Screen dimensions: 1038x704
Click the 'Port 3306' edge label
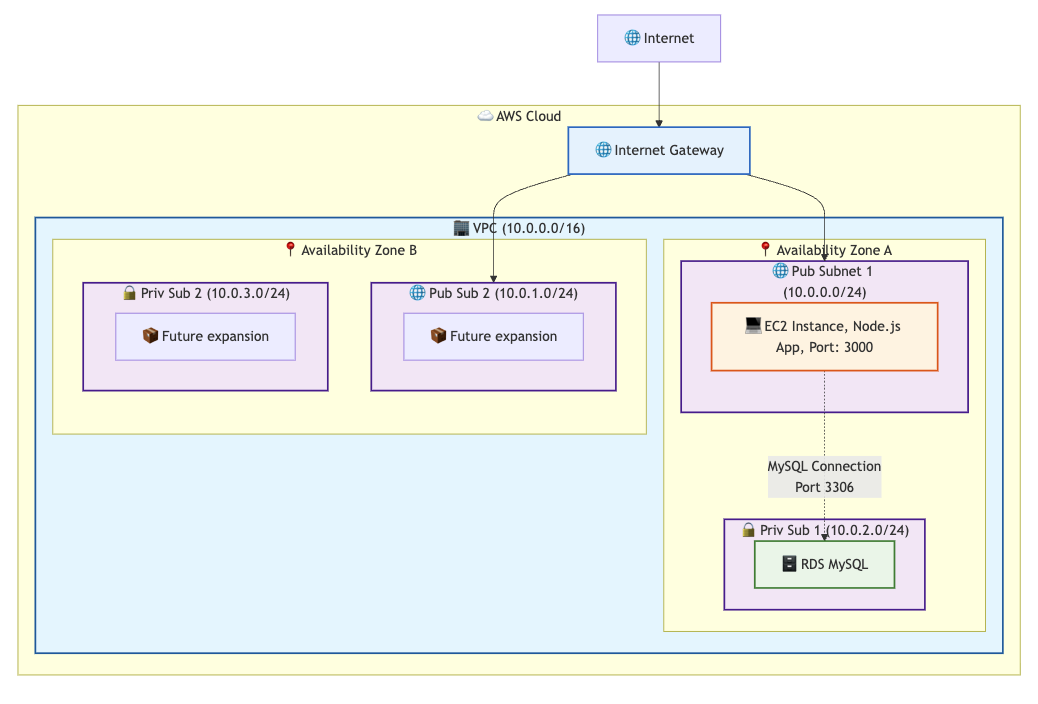click(824, 487)
